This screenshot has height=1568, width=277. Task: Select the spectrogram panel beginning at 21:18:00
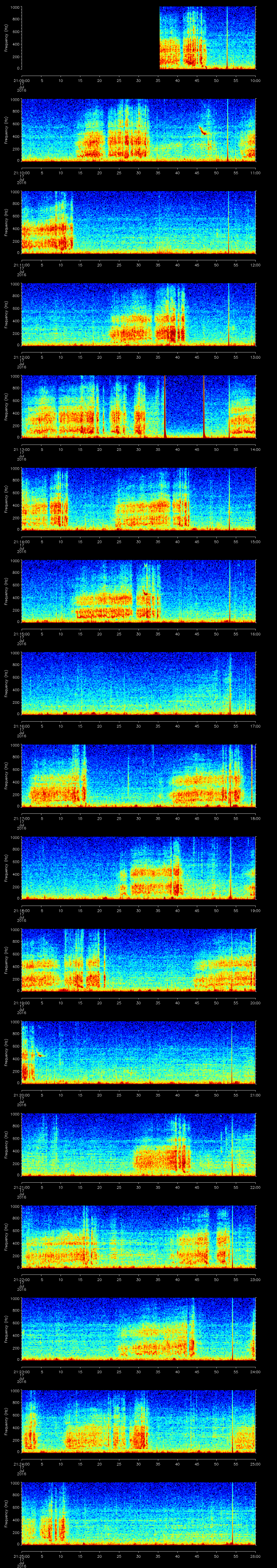click(x=138, y=868)
